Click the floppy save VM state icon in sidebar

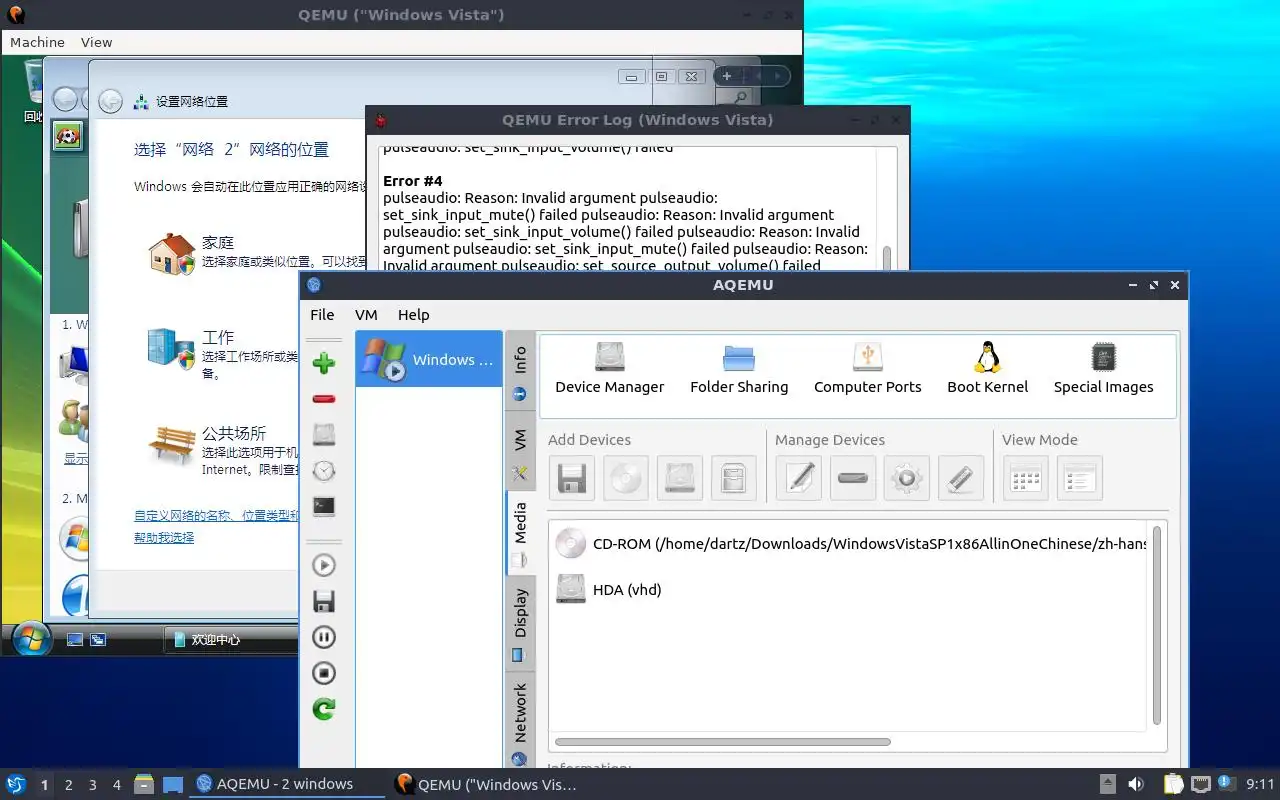point(324,601)
